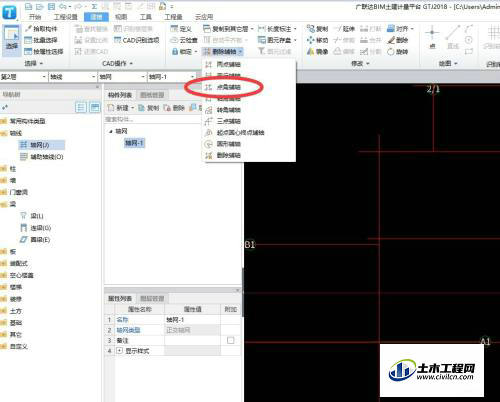Viewport: 500px width, 402px height.
Task: Collapse the 轴网 node in component list
Action: pyautogui.click(x=111, y=131)
